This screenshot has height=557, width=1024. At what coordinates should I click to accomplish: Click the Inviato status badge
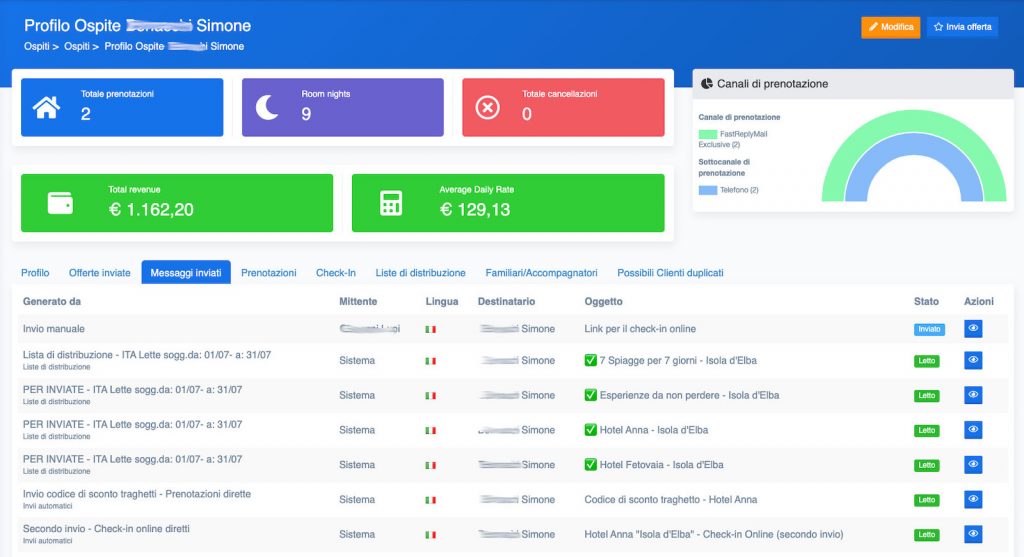[928, 329]
